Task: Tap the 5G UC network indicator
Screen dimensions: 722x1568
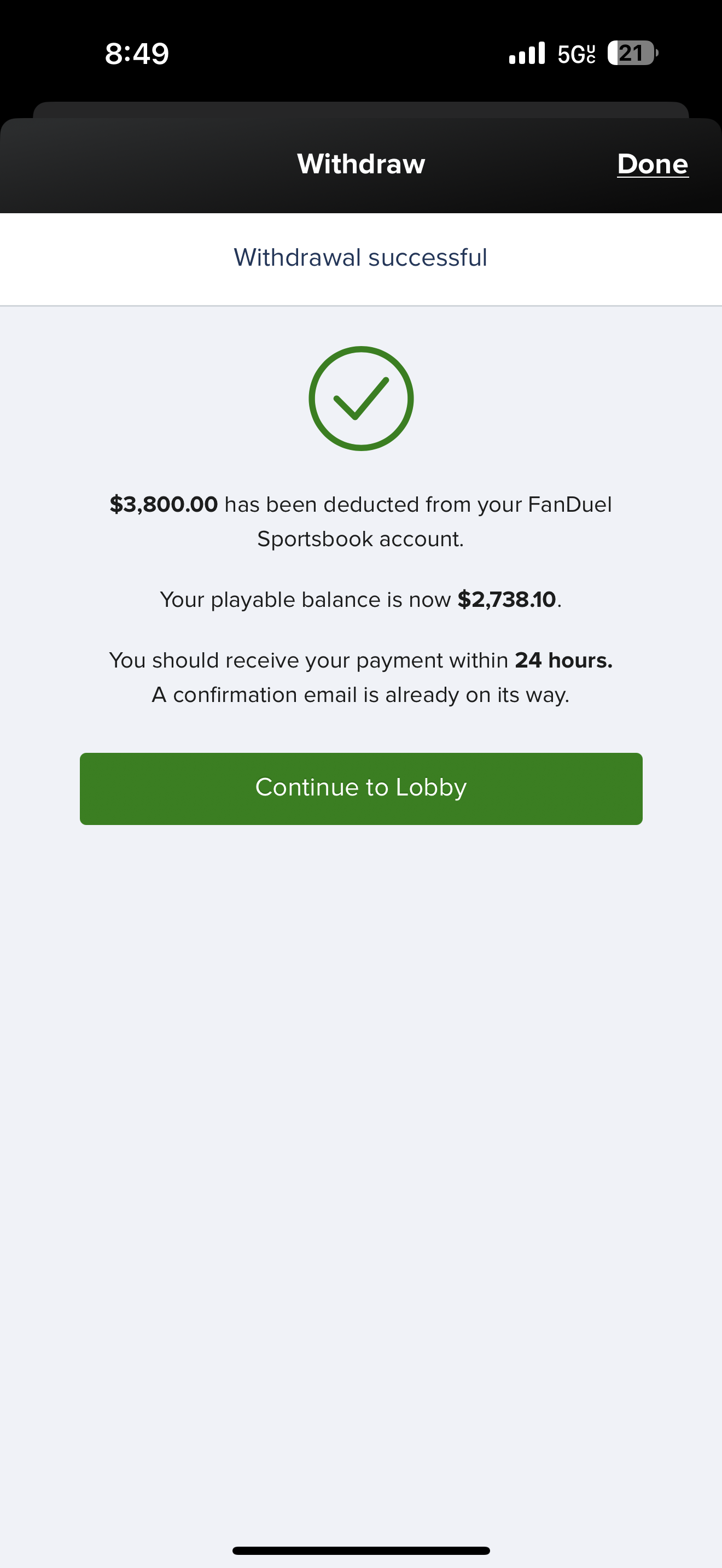Action: click(576, 54)
